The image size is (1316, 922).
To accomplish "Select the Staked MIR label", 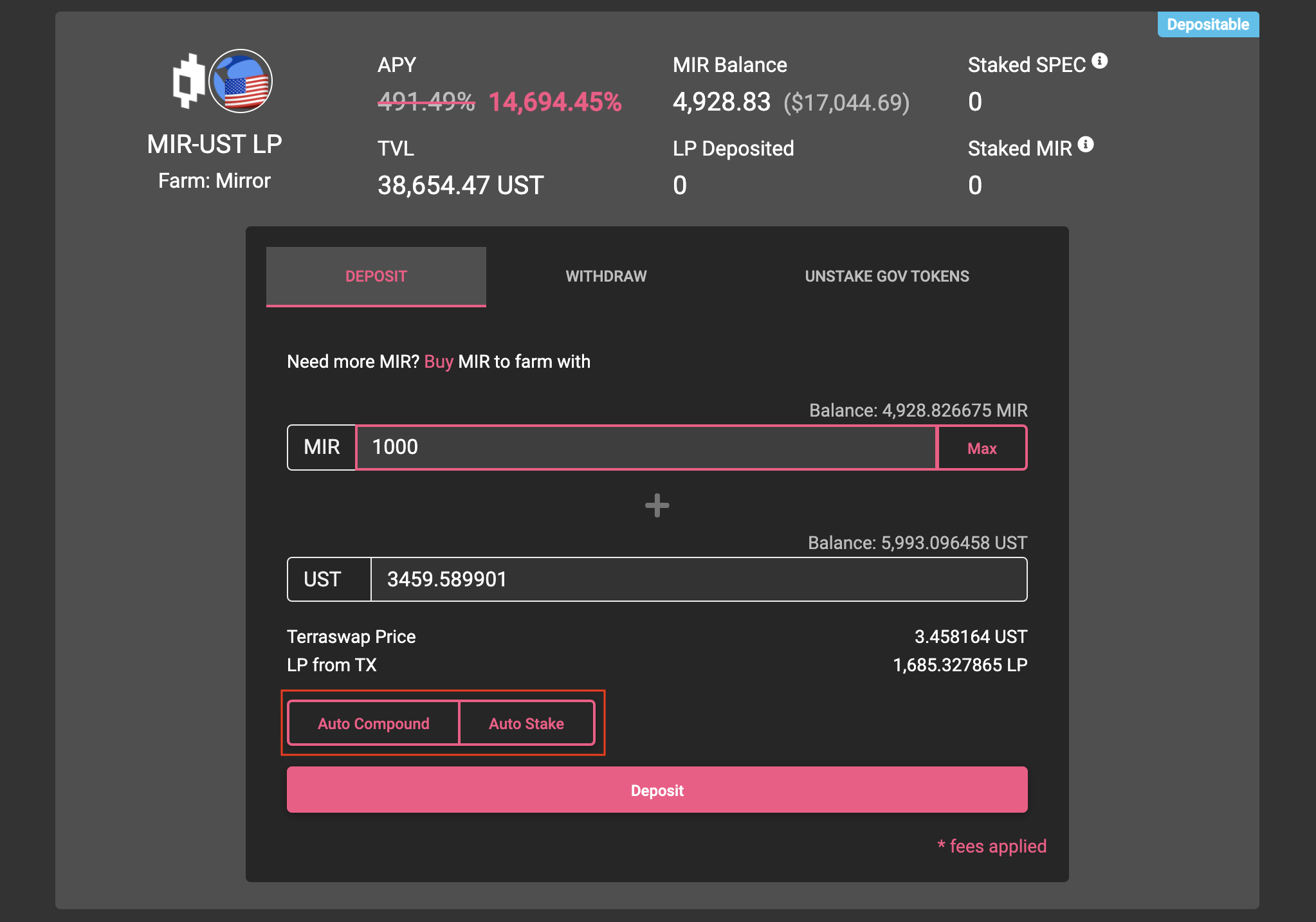I will pos(1020,149).
